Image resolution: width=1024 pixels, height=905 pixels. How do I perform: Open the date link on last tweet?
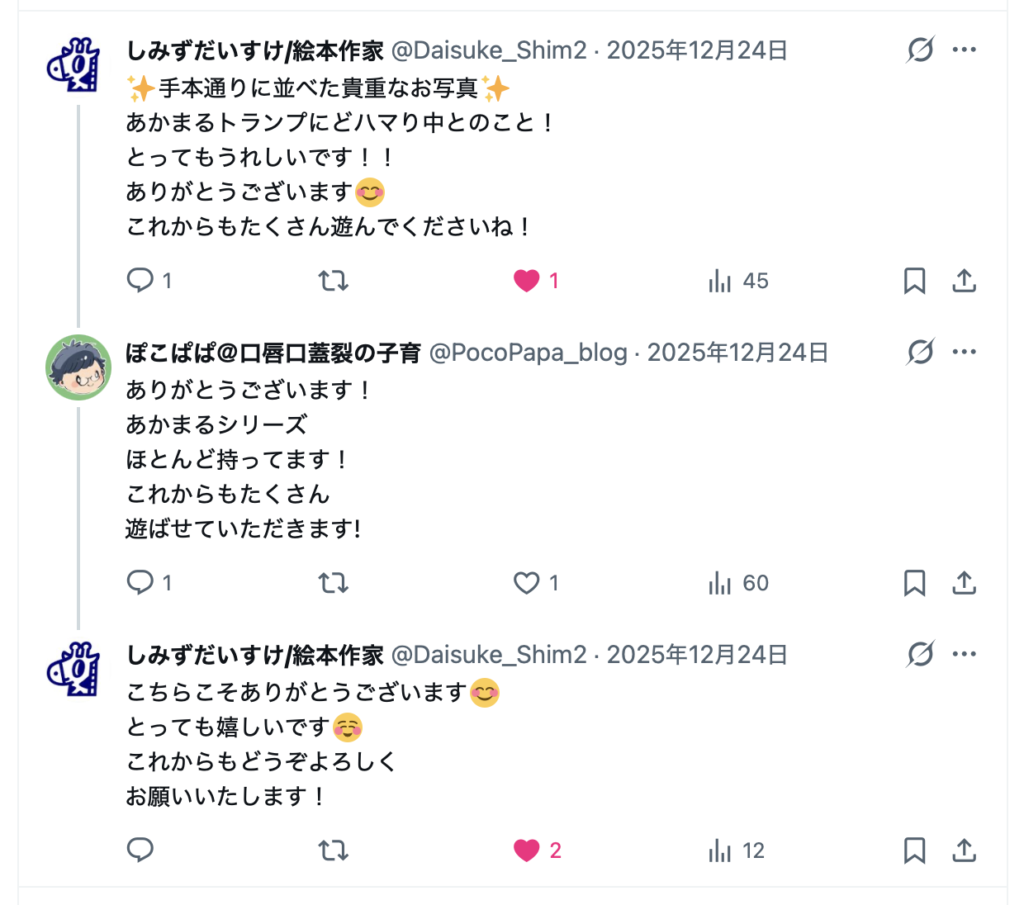[x=697, y=655]
